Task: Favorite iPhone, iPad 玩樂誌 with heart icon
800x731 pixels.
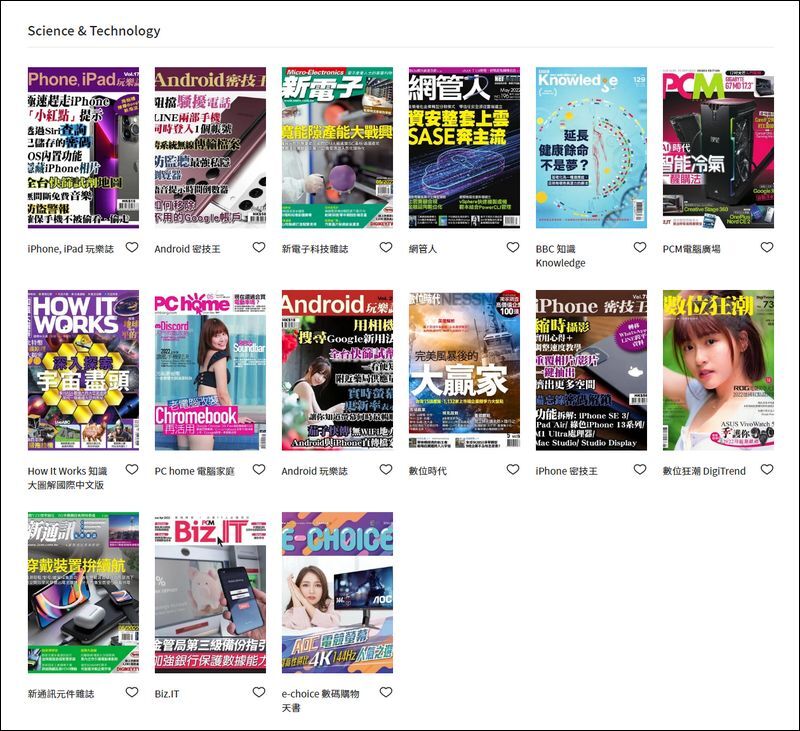Action: click(x=132, y=247)
